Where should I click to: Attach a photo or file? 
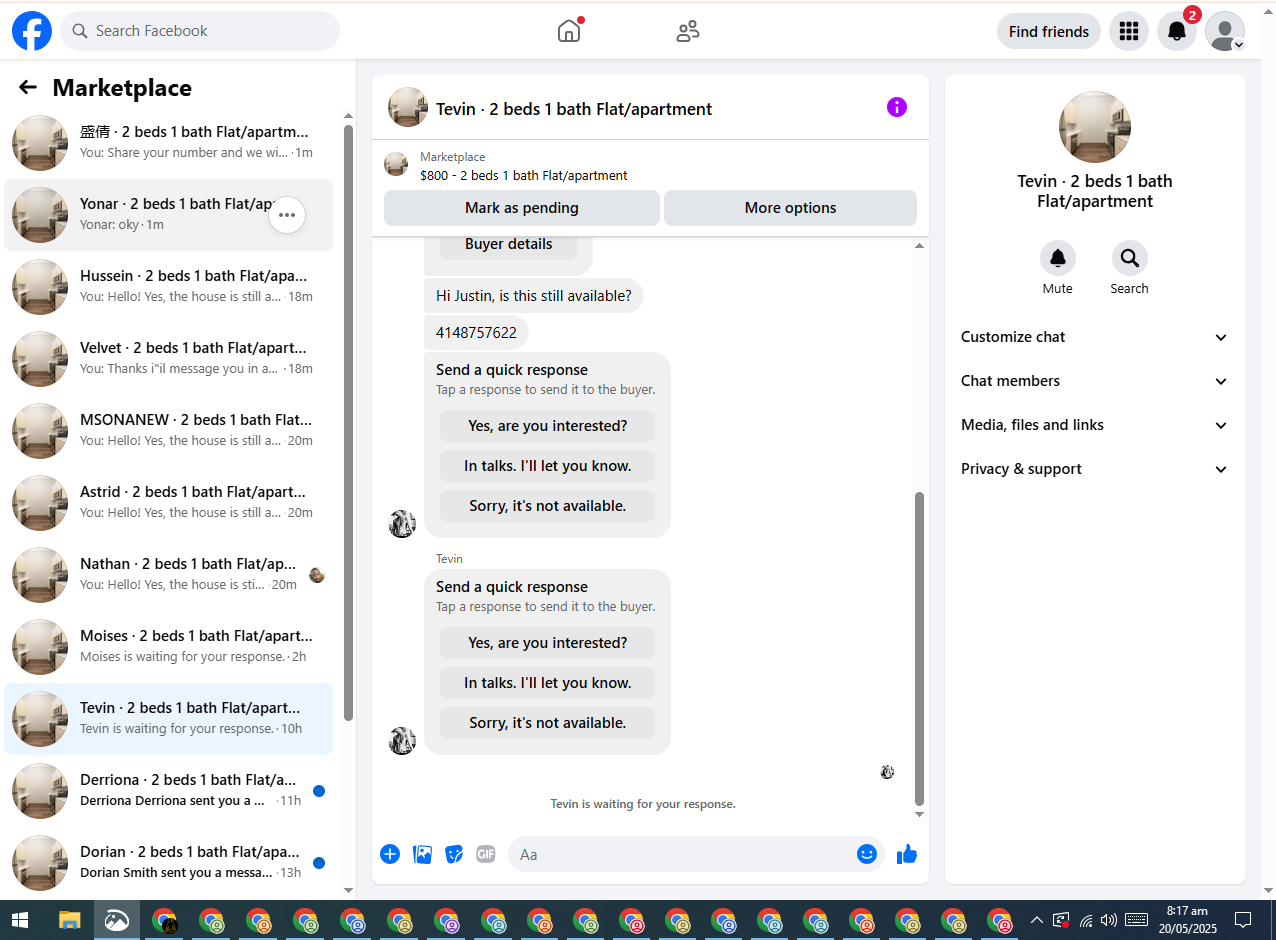tap(423, 854)
